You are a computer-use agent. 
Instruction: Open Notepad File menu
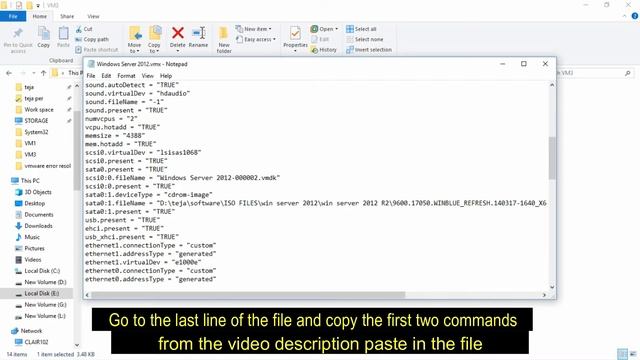point(91,76)
